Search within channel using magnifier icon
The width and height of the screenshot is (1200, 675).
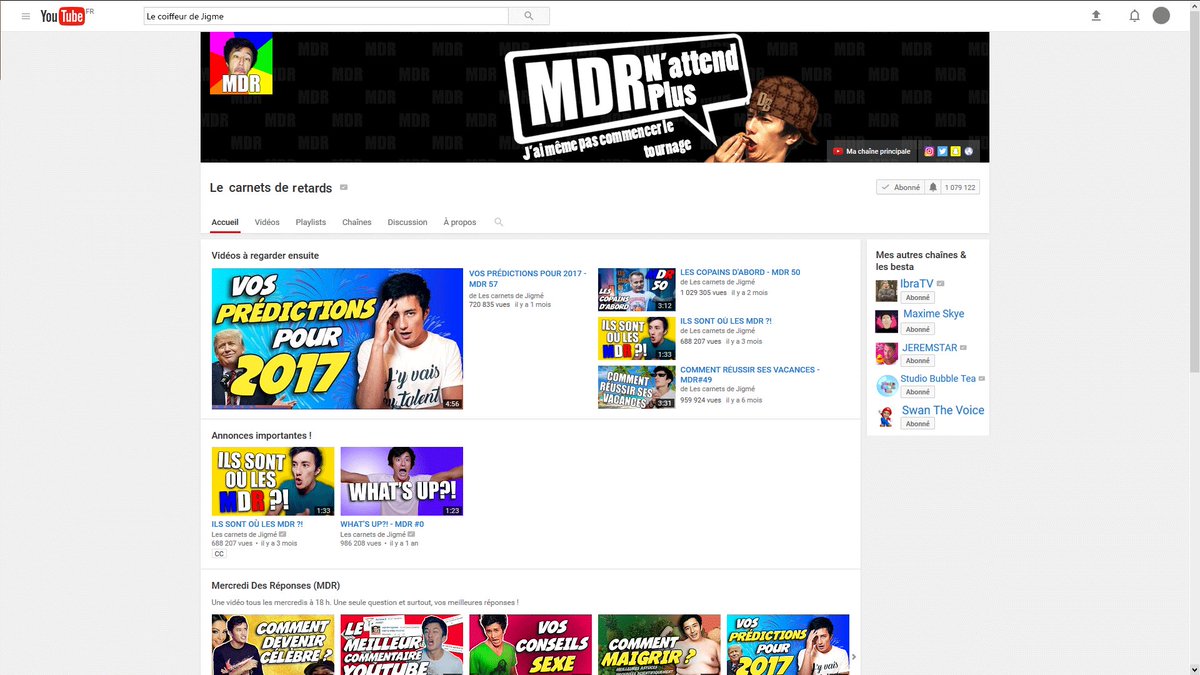(x=499, y=222)
